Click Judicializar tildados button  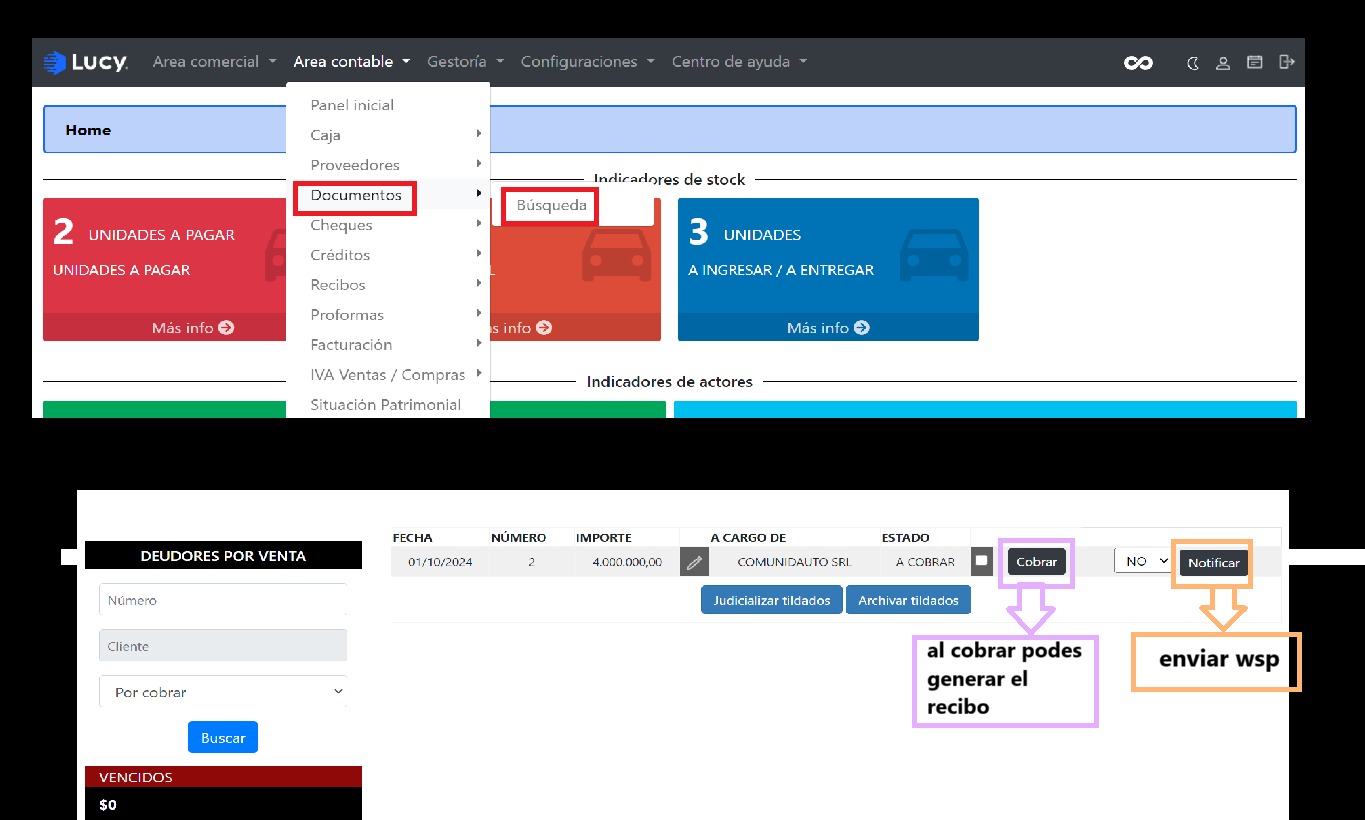coord(772,600)
